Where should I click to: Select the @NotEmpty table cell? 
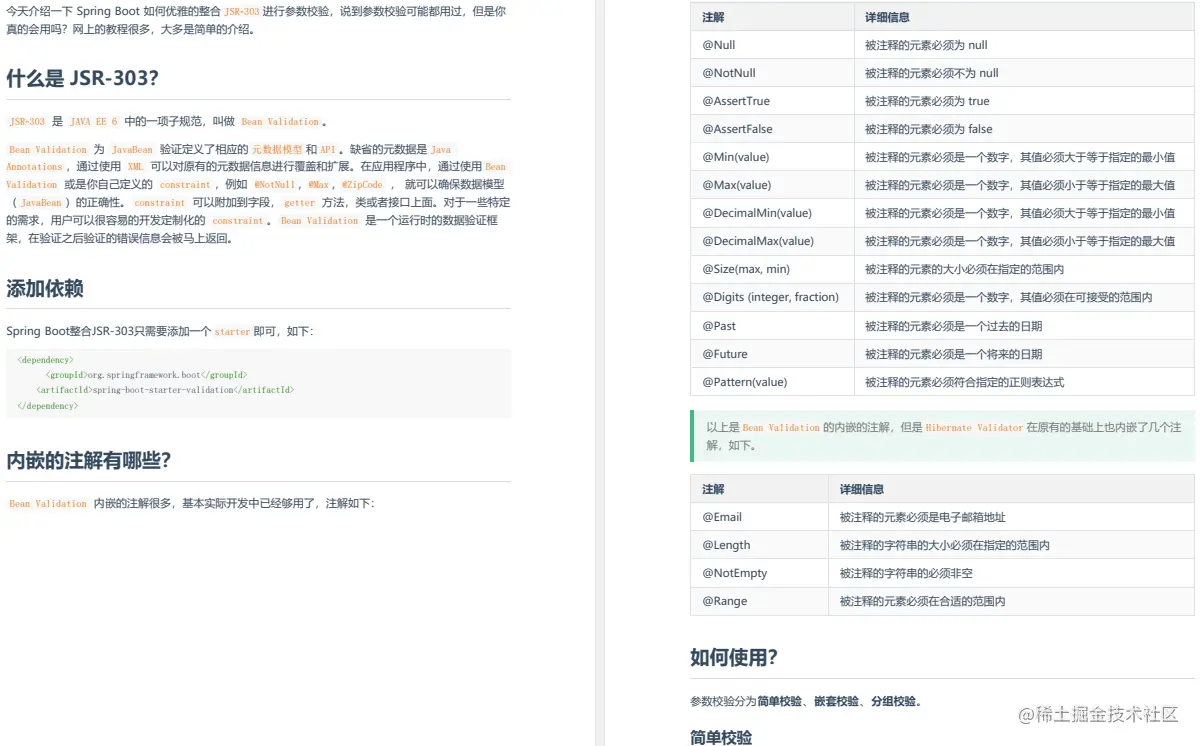[759, 573]
